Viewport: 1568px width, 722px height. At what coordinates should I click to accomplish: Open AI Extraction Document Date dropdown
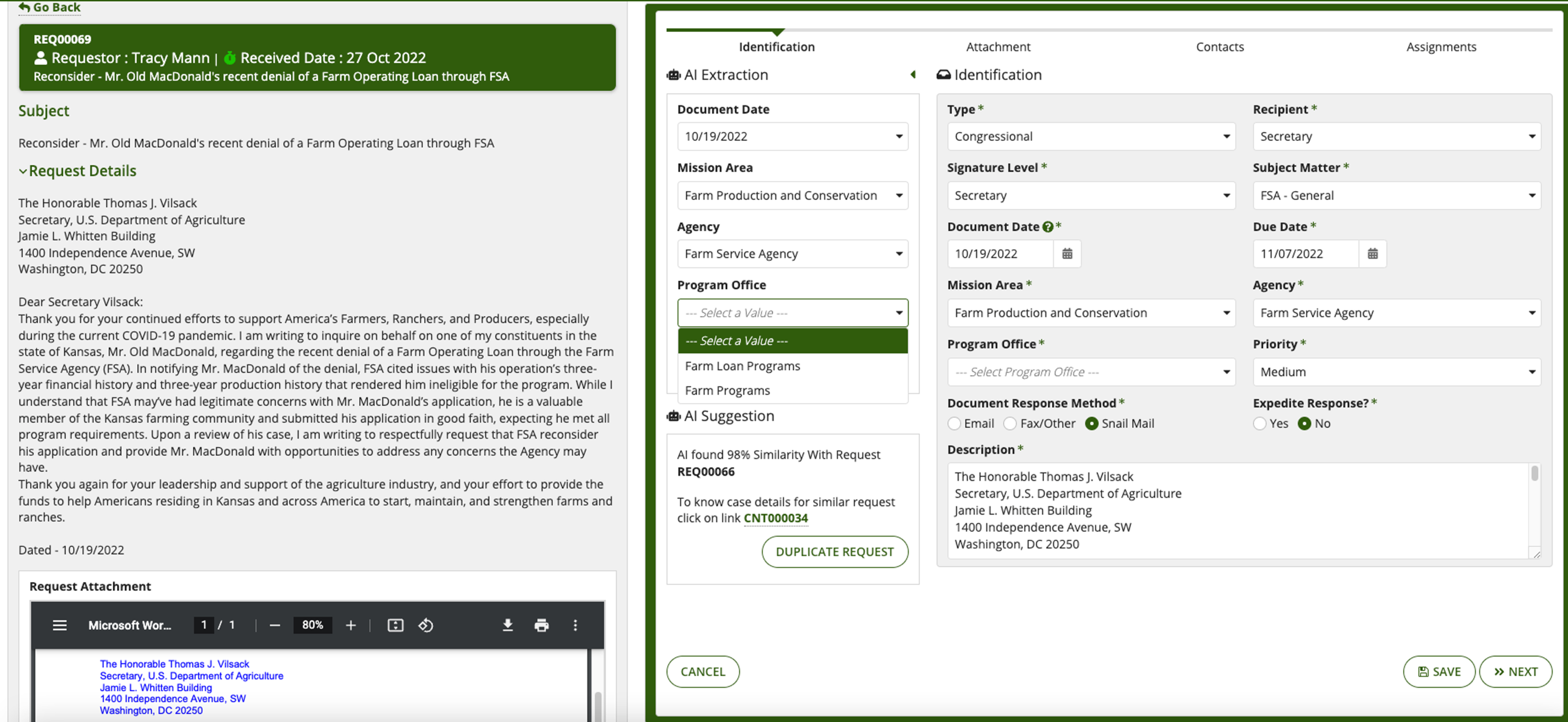point(793,136)
